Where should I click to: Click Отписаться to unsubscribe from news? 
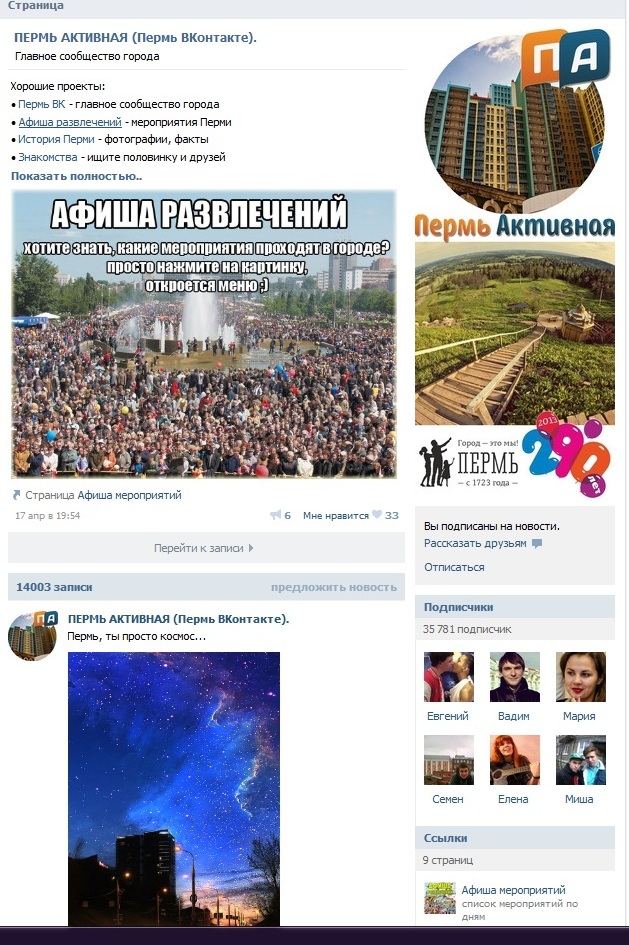(x=454, y=567)
